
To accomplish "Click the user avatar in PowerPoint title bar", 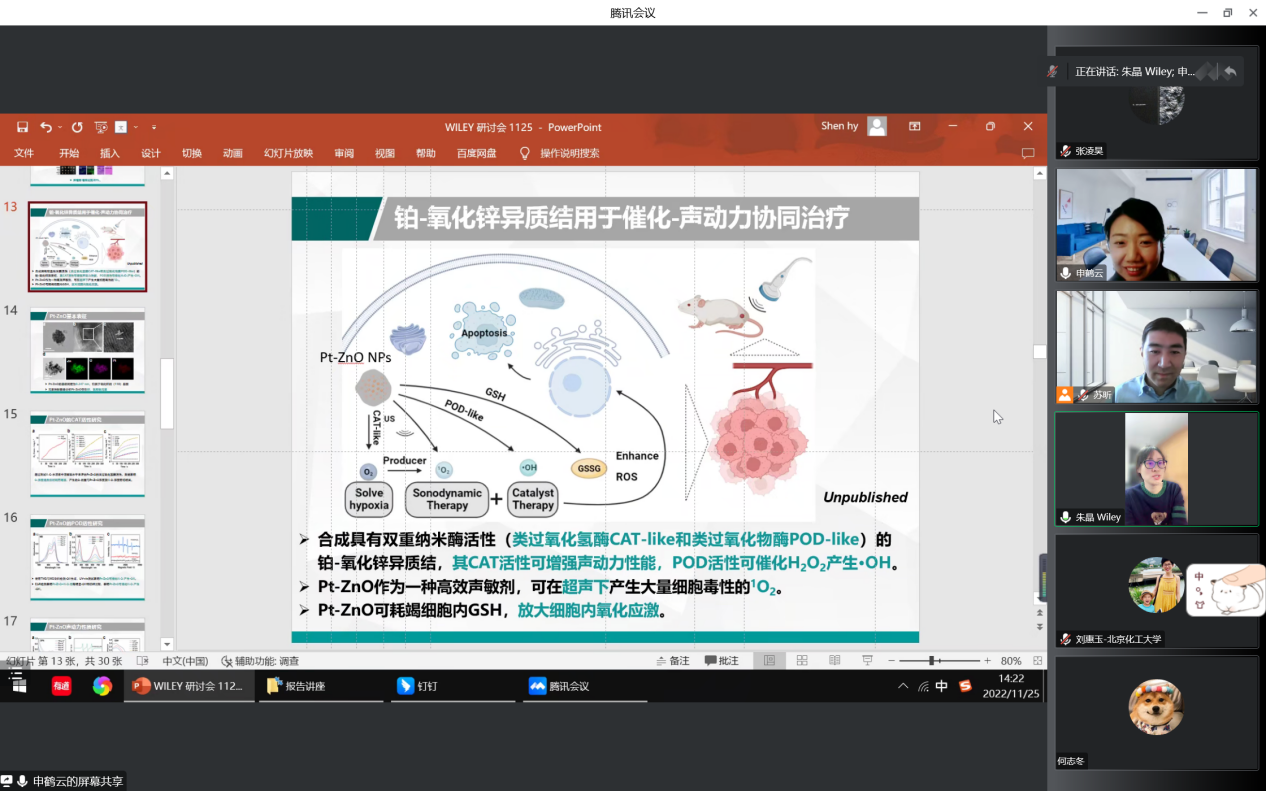I will pyautogui.click(x=877, y=126).
